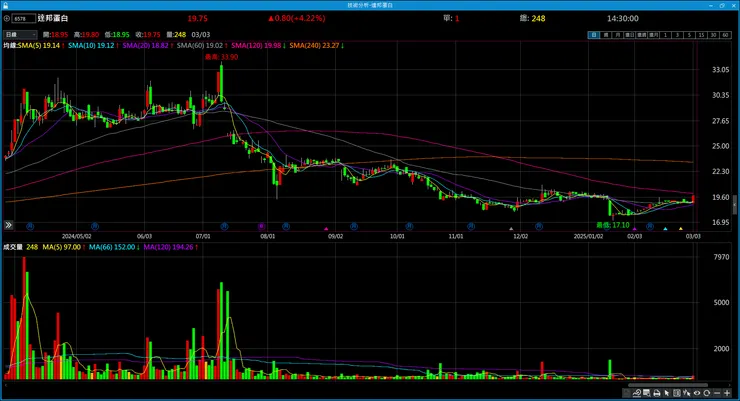Open the 日線 period dropdown
Image resolution: width=740 pixels, height=401 pixels.
[20, 34]
